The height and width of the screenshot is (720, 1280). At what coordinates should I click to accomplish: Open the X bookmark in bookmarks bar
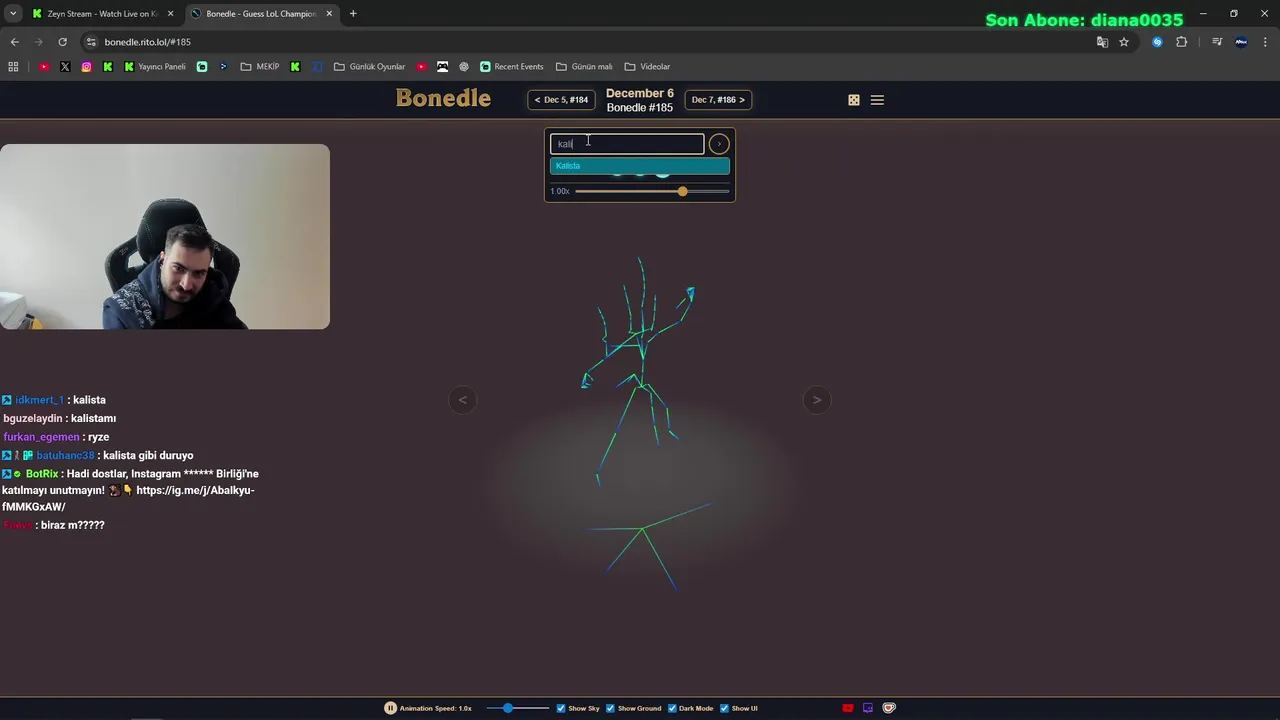(65, 67)
